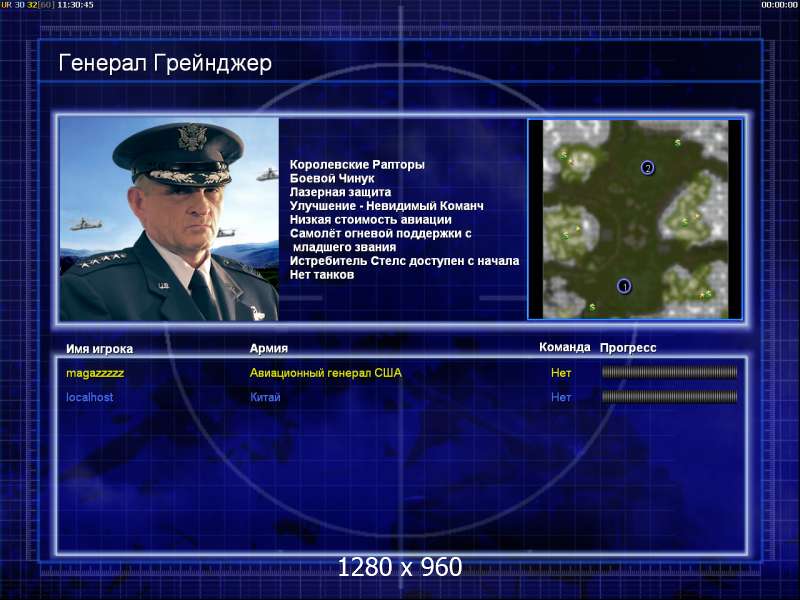
Task: Click team value 'Нет' for localhost
Action: (x=561, y=397)
